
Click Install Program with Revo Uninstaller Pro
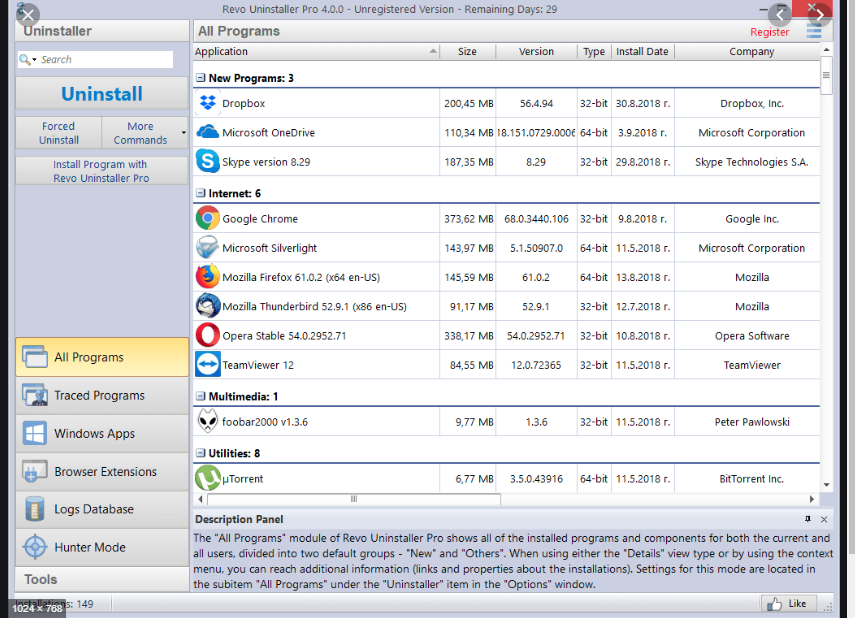(101, 171)
